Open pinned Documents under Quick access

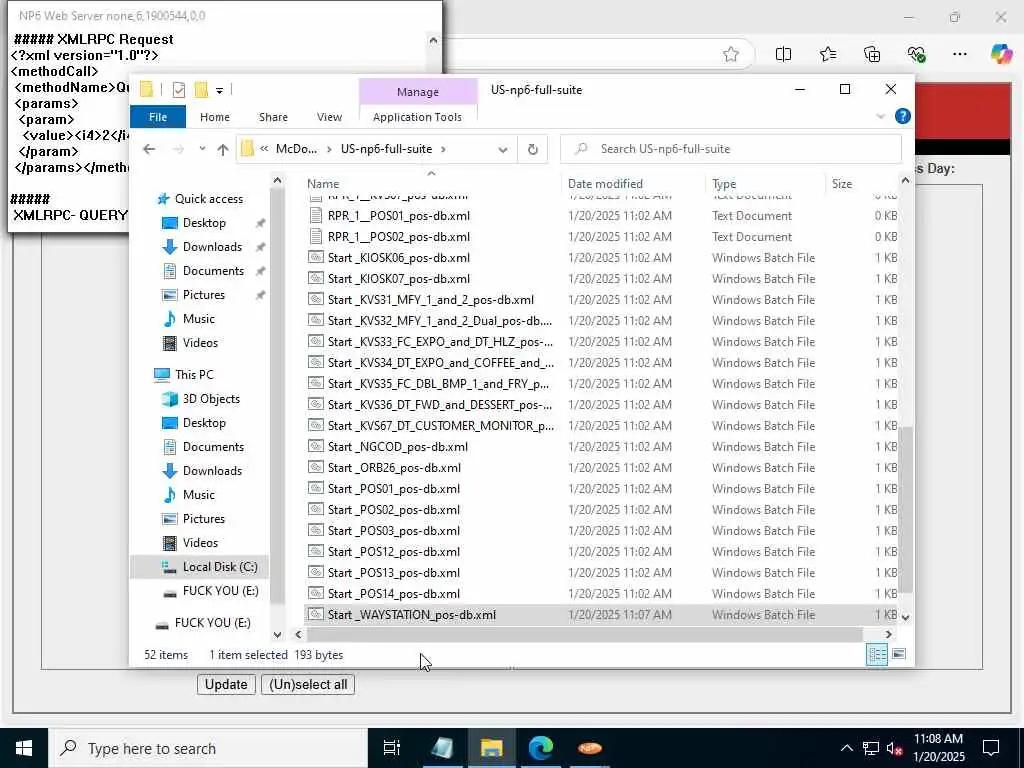coord(213,271)
